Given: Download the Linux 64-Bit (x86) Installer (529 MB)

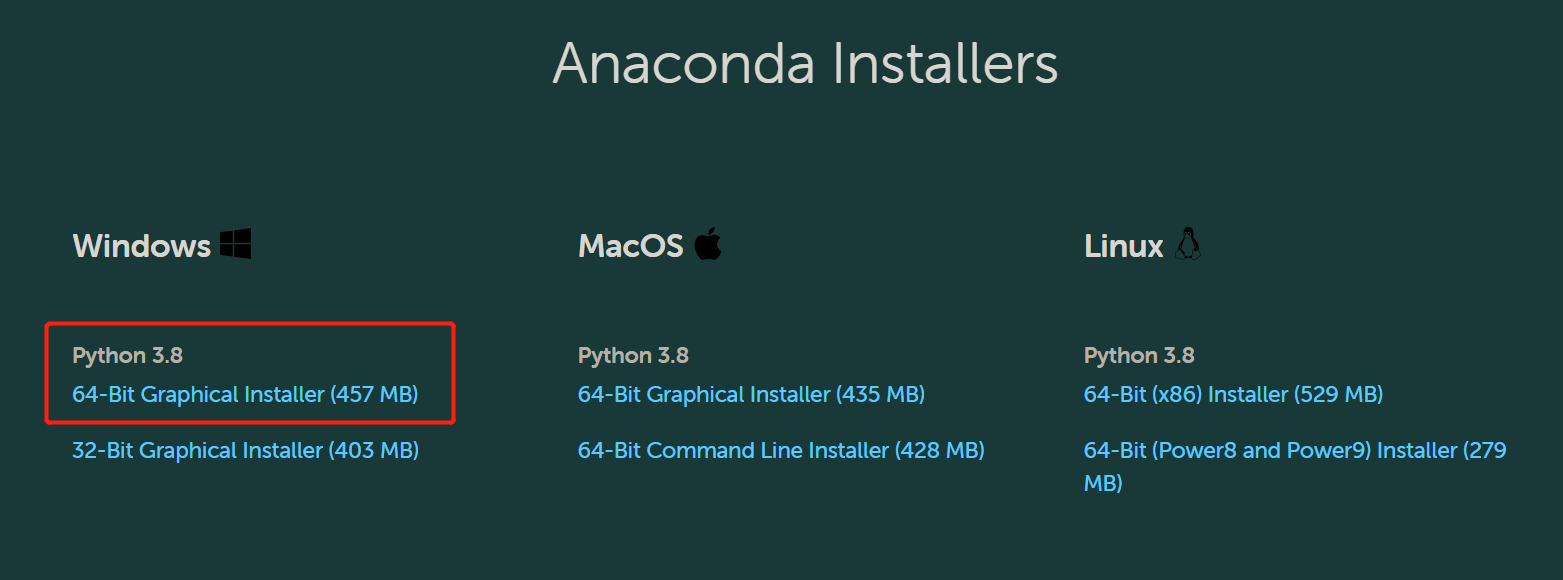Looking at the screenshot, I should [x=1233, y=394].
